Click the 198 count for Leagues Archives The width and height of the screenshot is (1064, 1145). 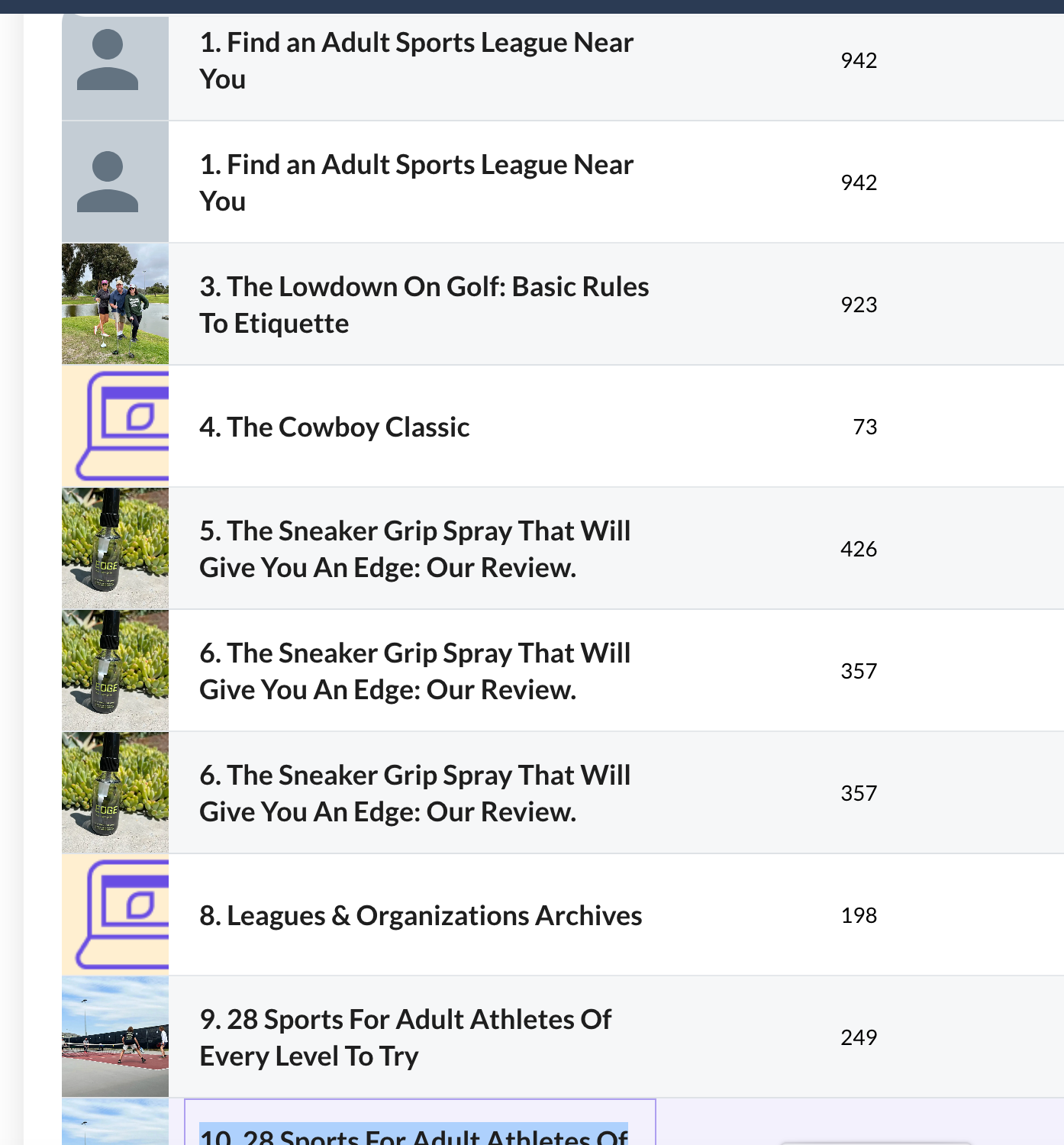coord(859,915)
